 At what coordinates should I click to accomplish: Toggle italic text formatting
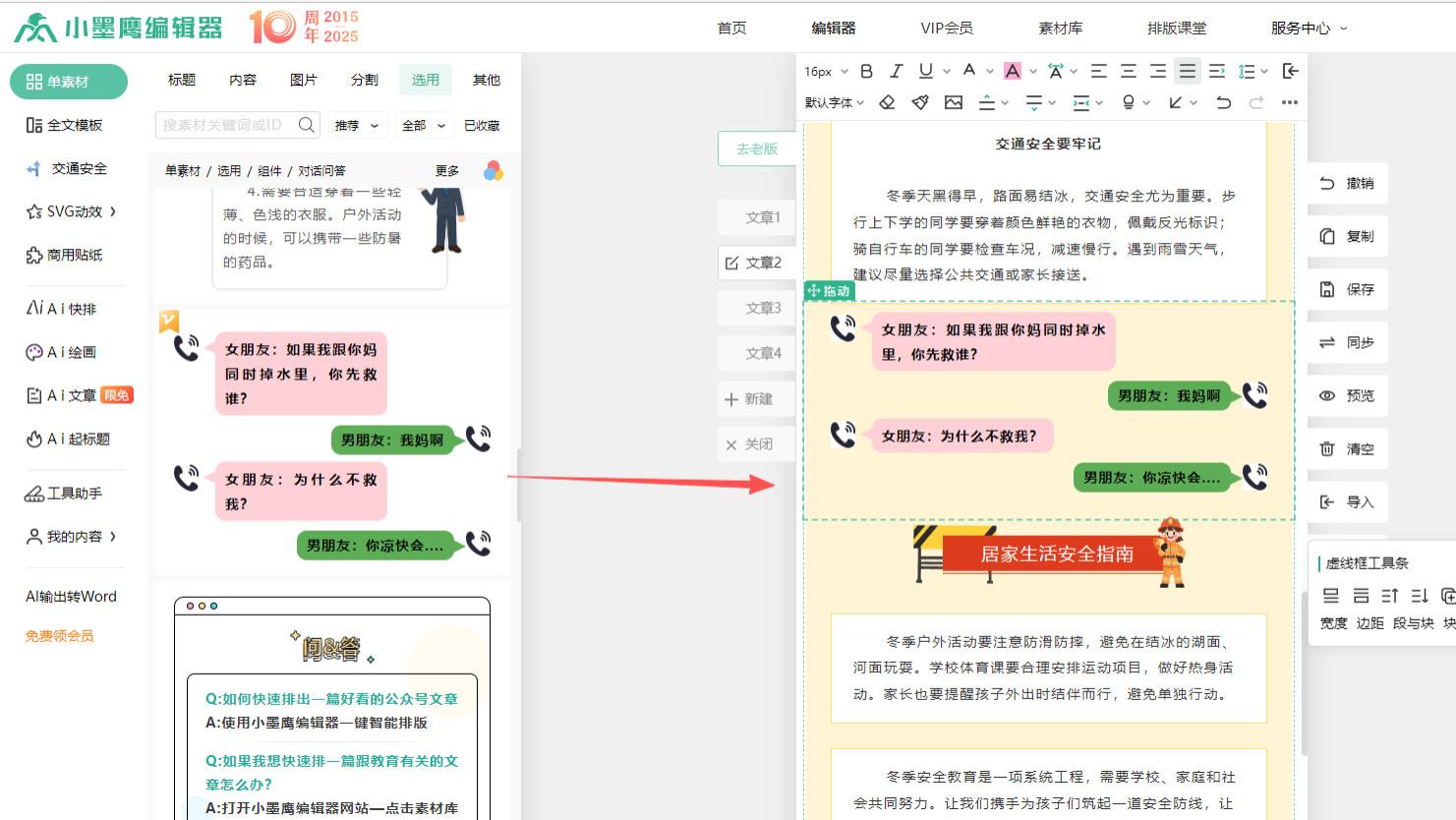896,71
